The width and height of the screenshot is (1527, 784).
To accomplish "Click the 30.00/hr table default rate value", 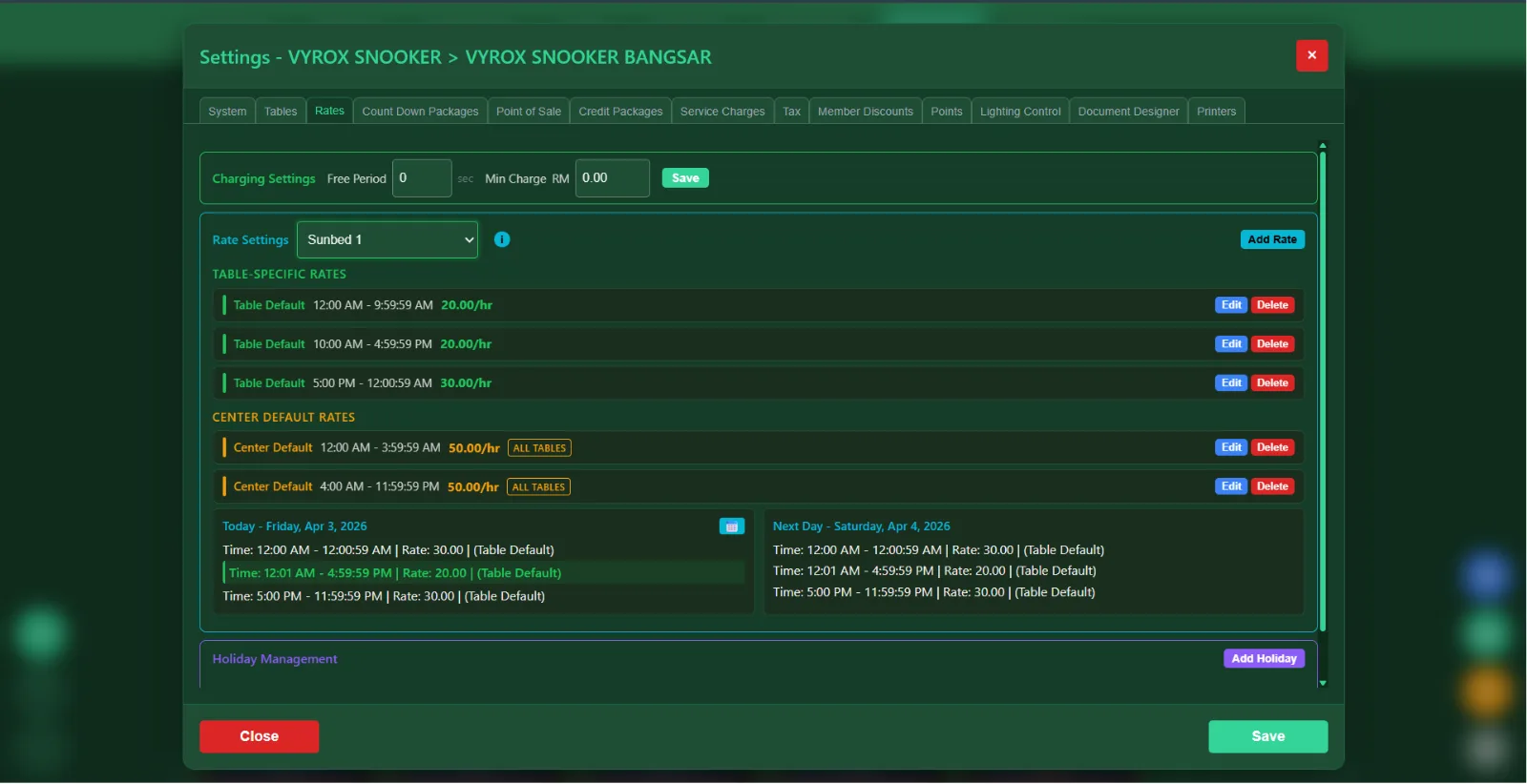I will click(466, 383).
